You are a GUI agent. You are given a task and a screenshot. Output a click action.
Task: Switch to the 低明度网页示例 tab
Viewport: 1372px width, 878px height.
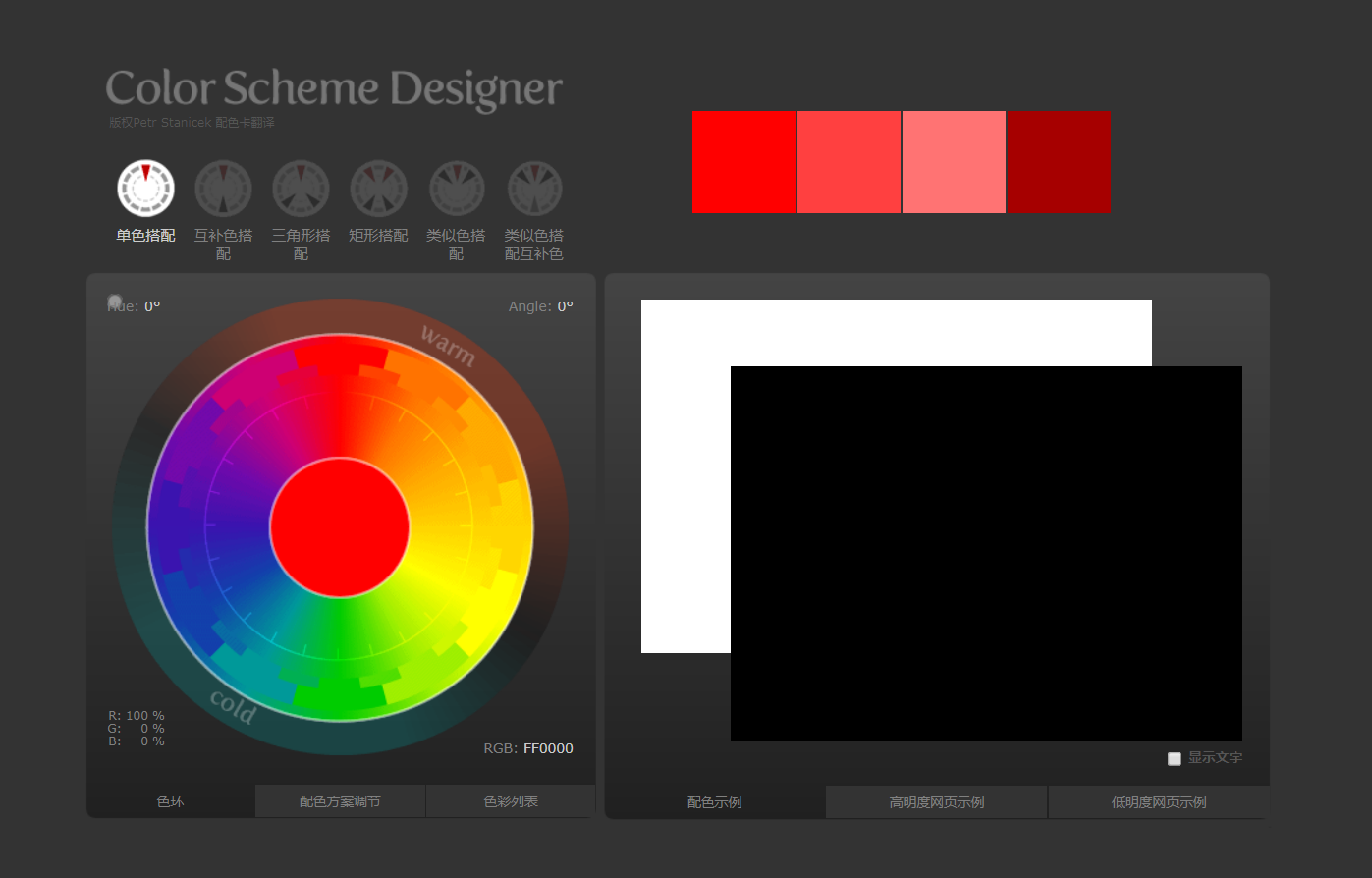point(1159,802)
